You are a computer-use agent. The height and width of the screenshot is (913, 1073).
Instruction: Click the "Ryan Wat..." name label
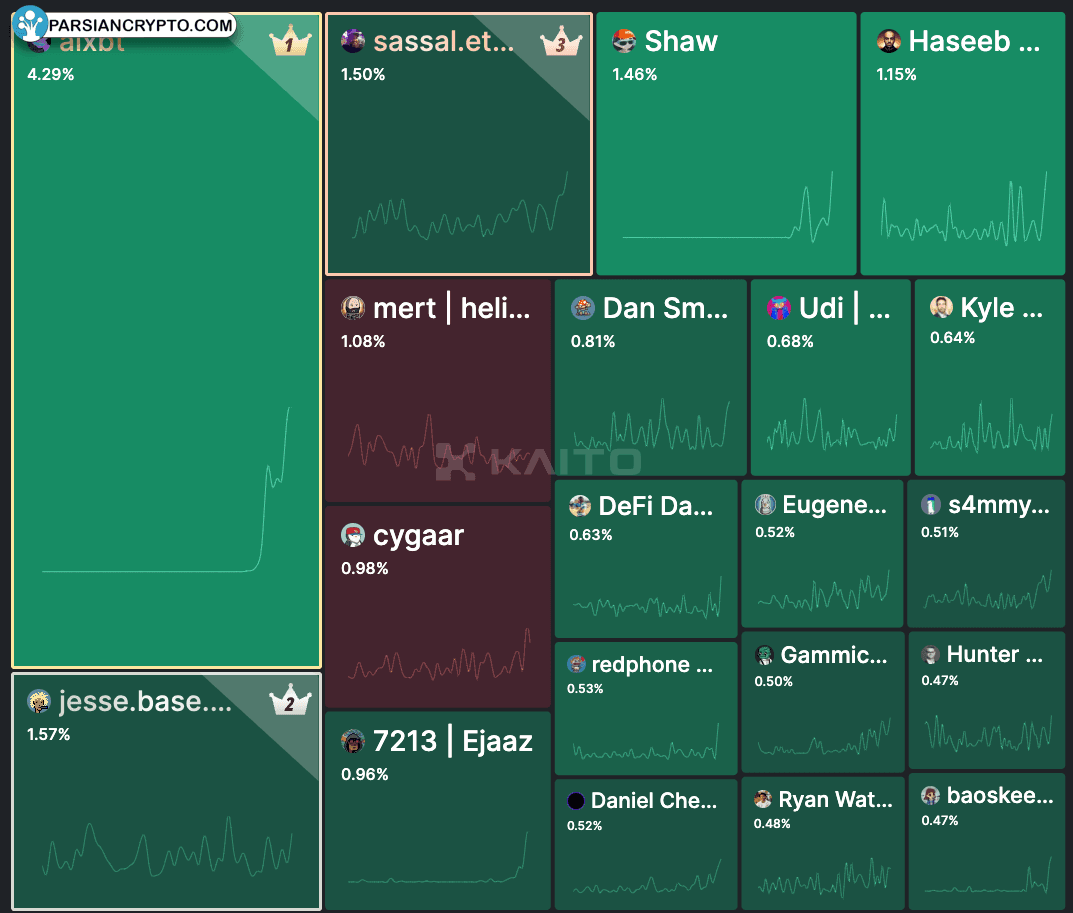pyautogui.click(x=836, y=799)
